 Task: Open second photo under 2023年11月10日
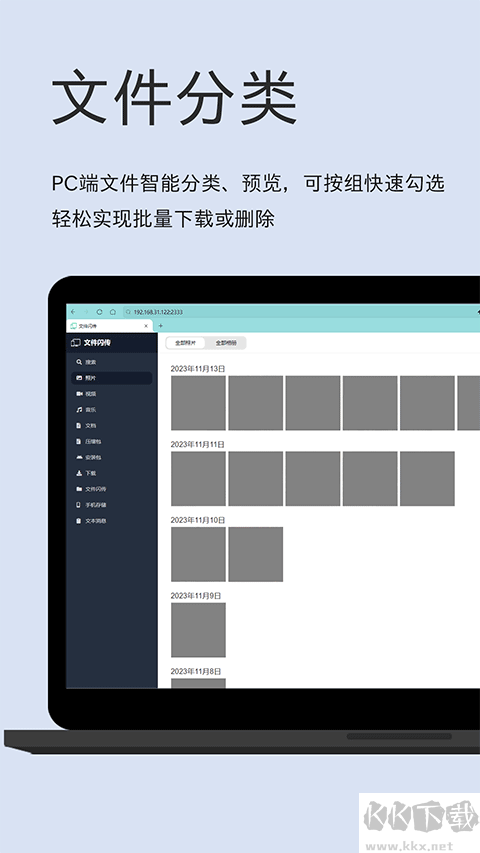(x=256, y=554)
